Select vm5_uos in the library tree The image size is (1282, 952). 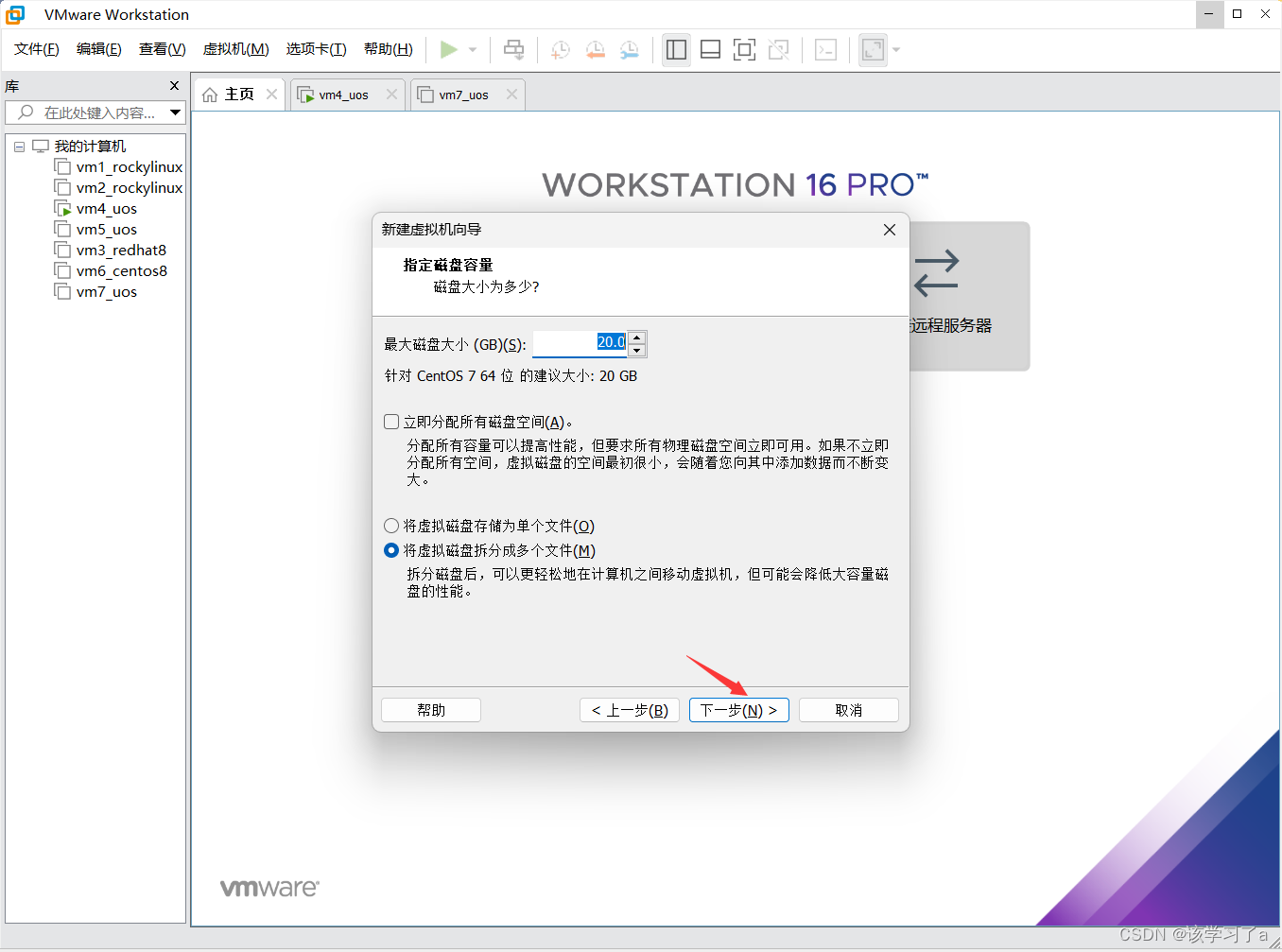(107, 230)
